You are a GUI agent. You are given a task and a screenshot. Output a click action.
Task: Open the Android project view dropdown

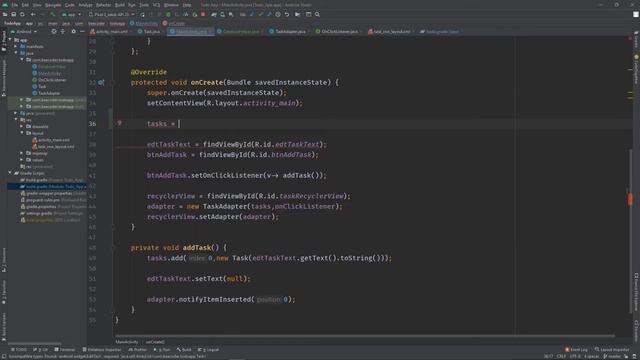tap(24, 31)
